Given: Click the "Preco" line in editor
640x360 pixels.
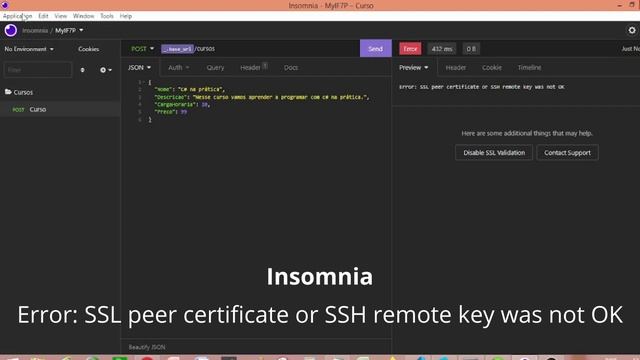Looking at the screenshot, I should 171,112.
